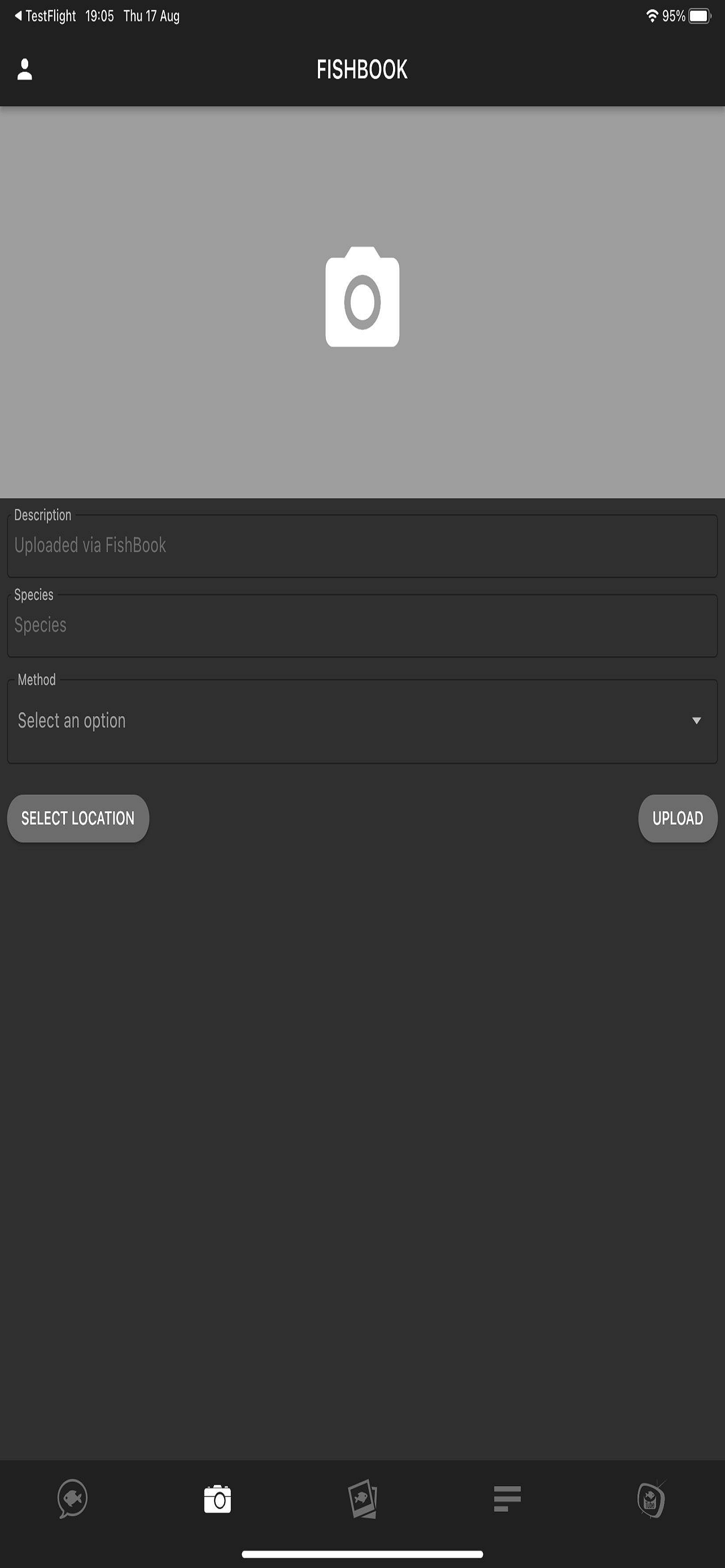Open the fish chat feed tab
This screenshot has width=725, height=1568.
coord(72,1499)
